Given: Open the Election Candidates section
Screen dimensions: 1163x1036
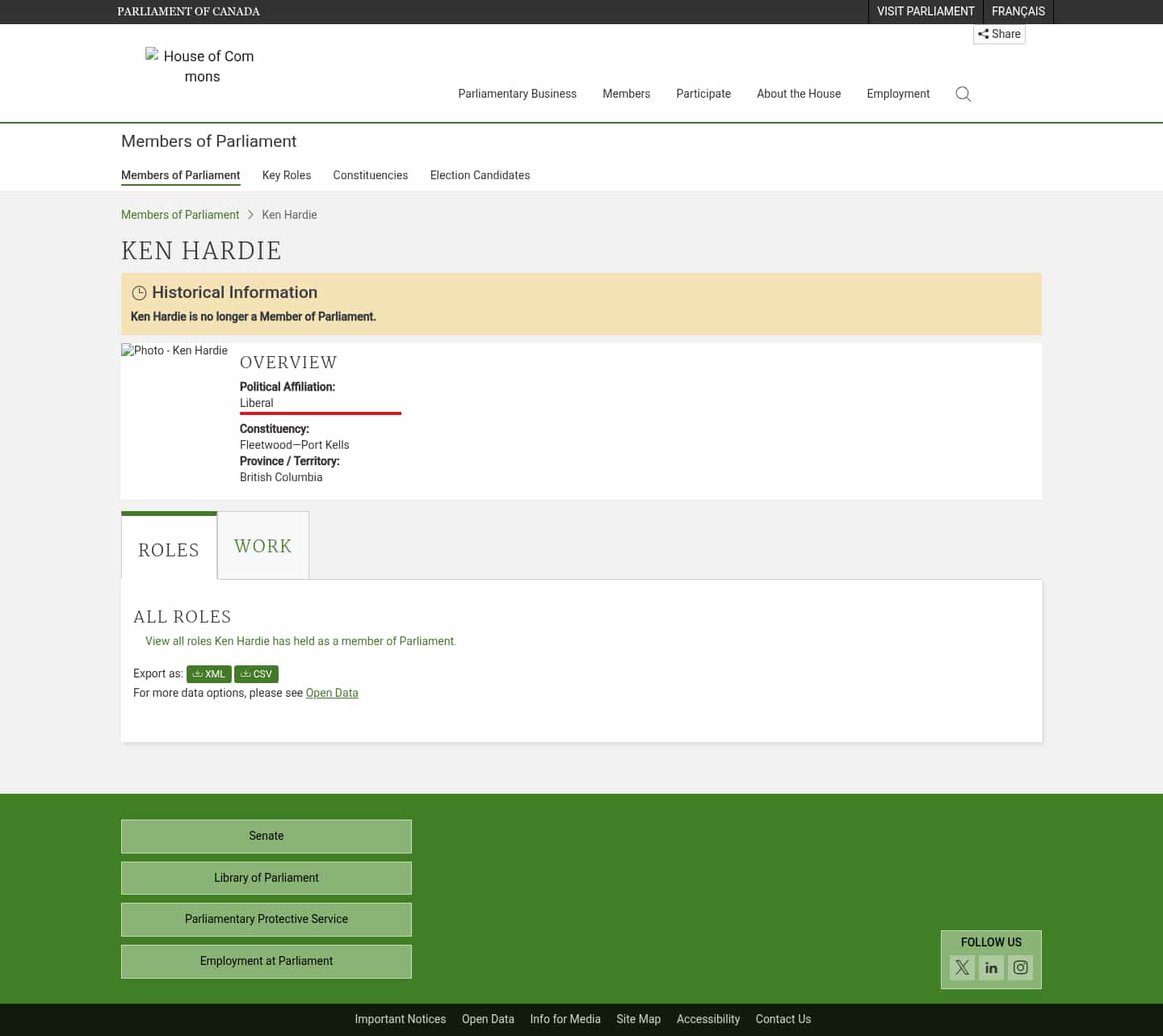Looking at the screenshot, I should pyautogui.click(x=480, y=175).
